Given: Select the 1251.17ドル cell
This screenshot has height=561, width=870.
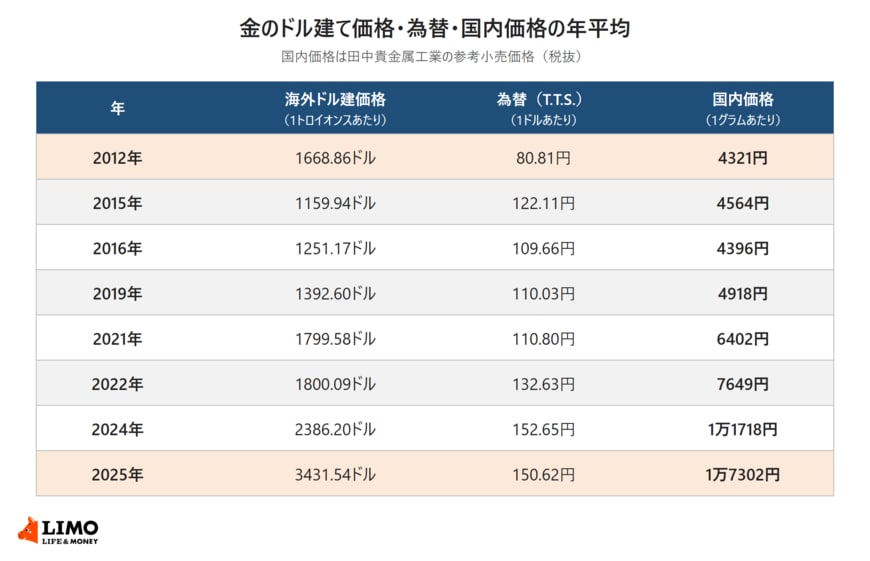Looking at the screenshot, I should click(335, 249).
